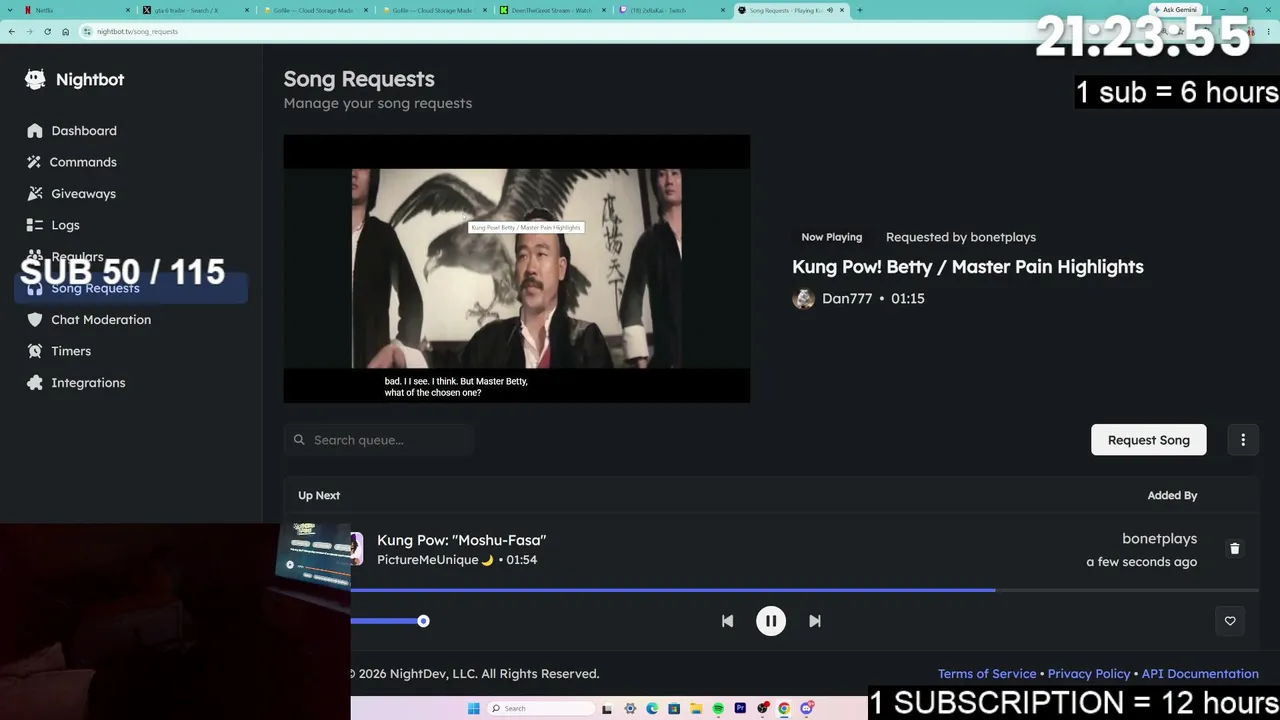
Task: Open the Integrations page
Action: point(88,383)
